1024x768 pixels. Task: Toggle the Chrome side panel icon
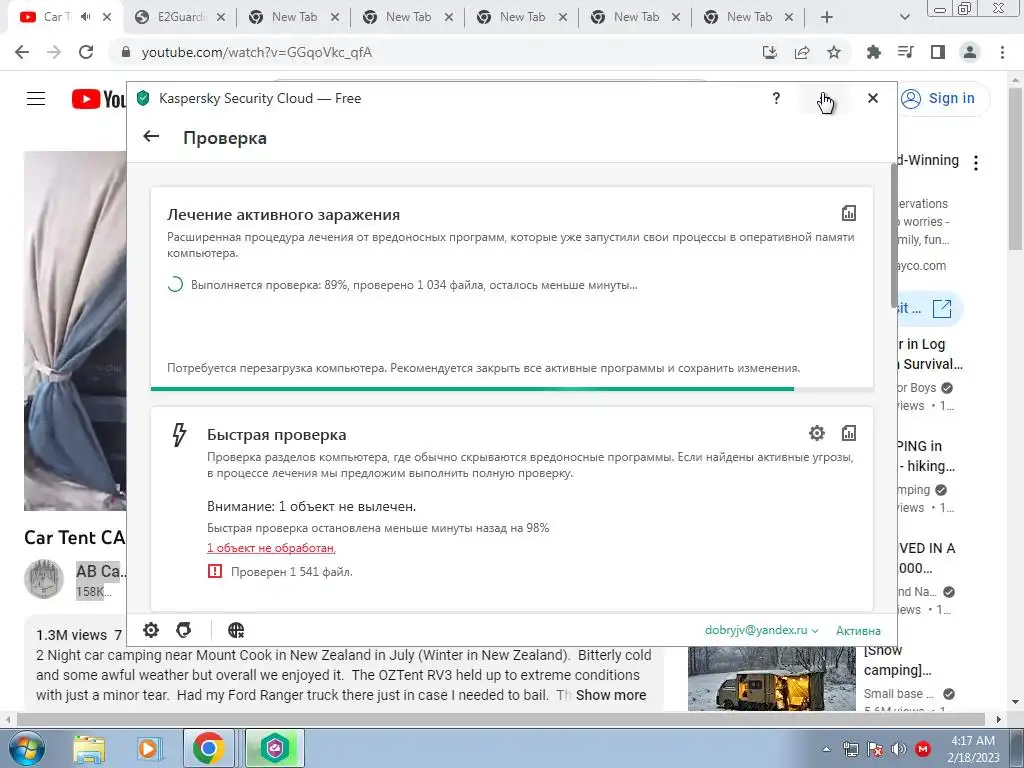click(937, 52)
